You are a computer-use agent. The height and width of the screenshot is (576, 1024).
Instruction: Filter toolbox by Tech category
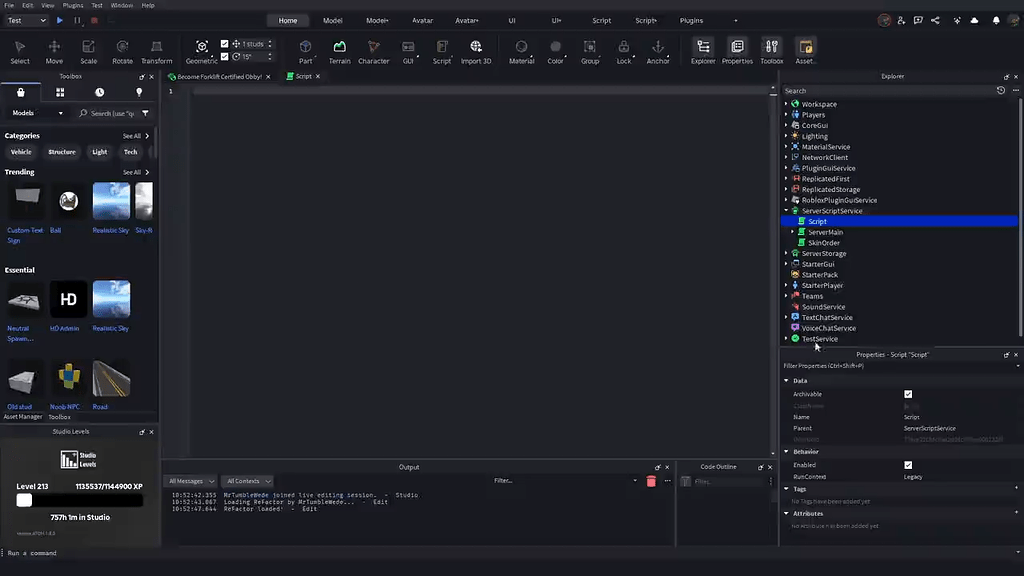tap(131, 152)
